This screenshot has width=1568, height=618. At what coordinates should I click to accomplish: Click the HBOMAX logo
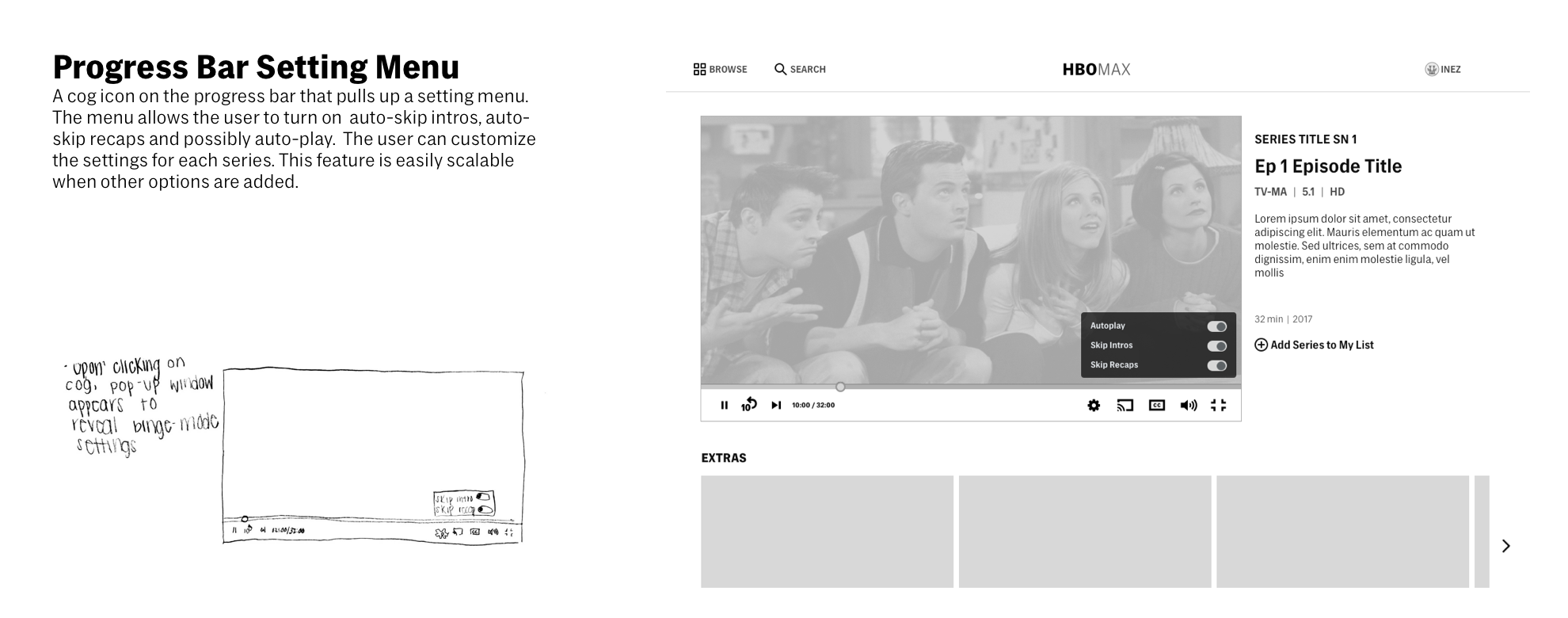pos(1096,70)
